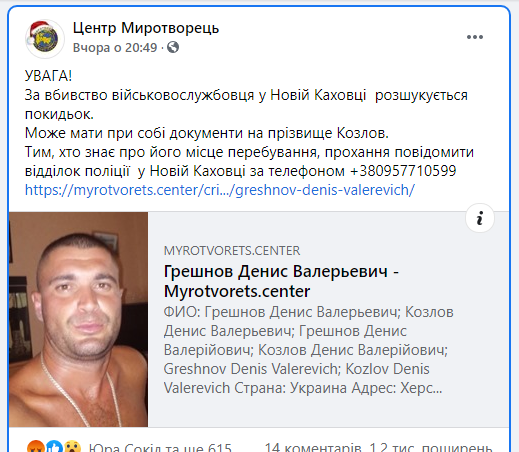519x452 pixels.
Task: Click the like reaction icon
Action: click(x=54, y=446)
